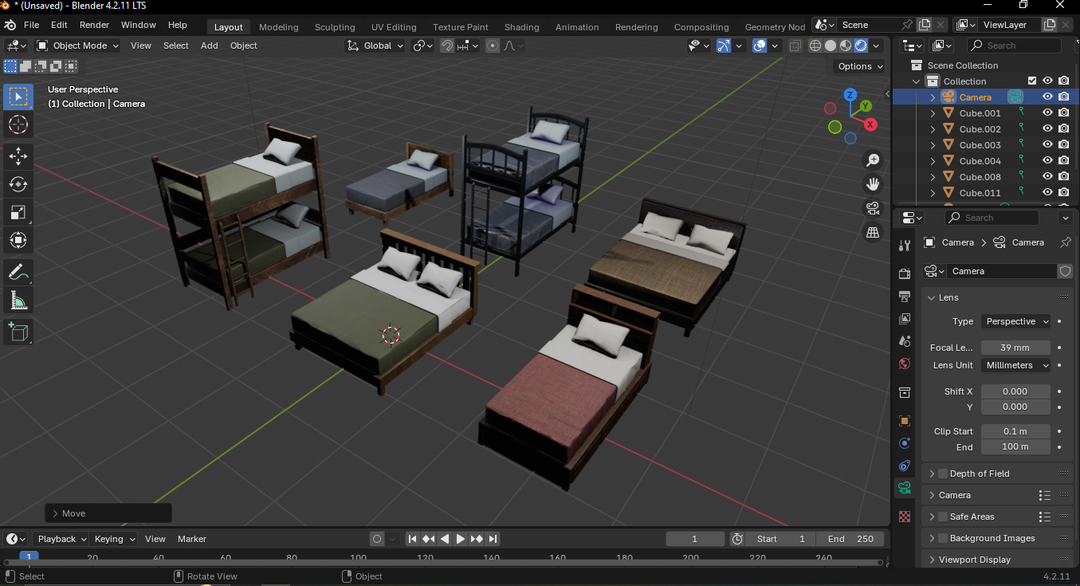This screenshot has height=586, width=1080.
Task: Open the Output properties tab
Action: (x=904, y=296)
